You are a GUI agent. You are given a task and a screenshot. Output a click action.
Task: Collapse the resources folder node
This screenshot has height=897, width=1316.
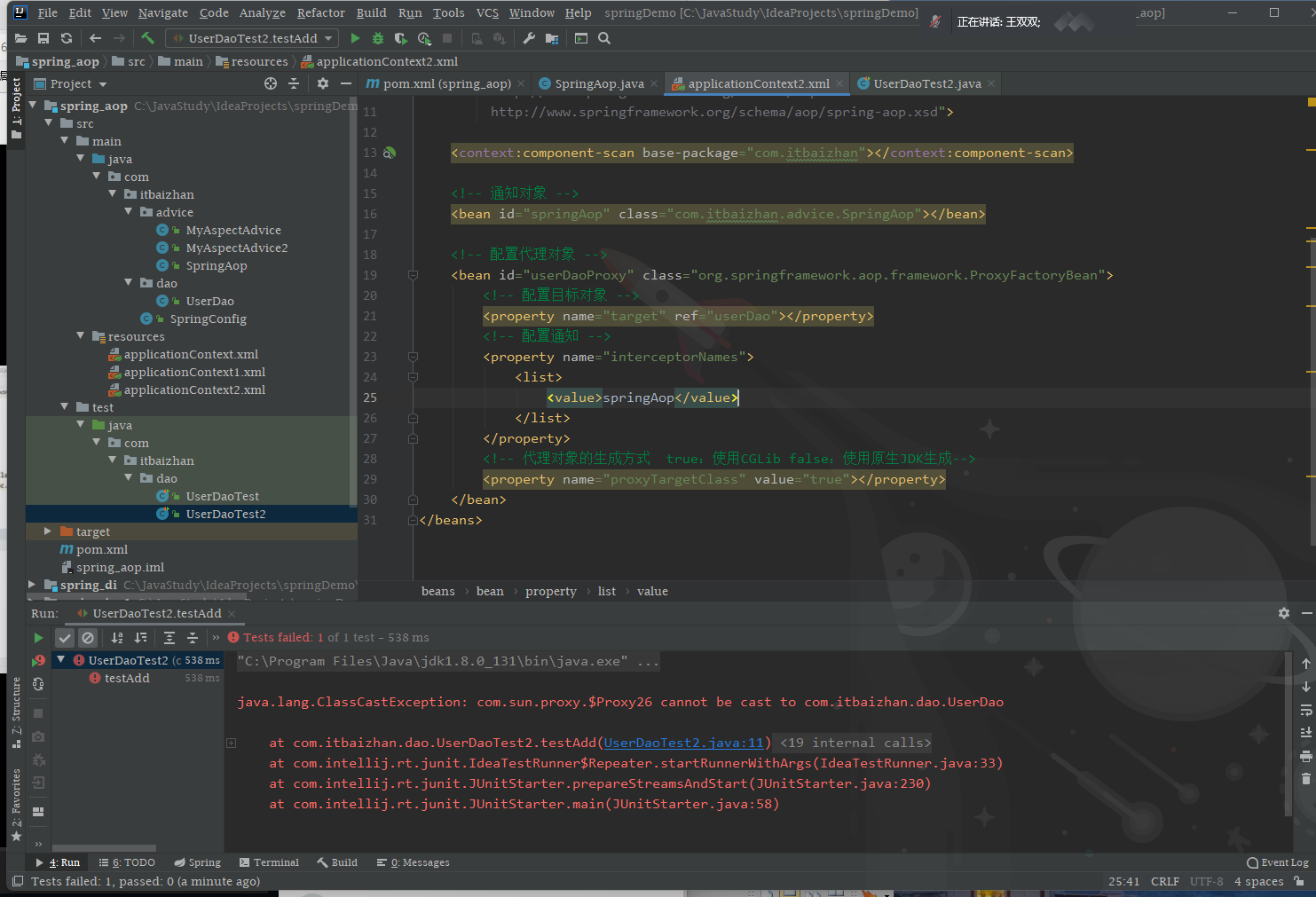(x=82, y=336)
